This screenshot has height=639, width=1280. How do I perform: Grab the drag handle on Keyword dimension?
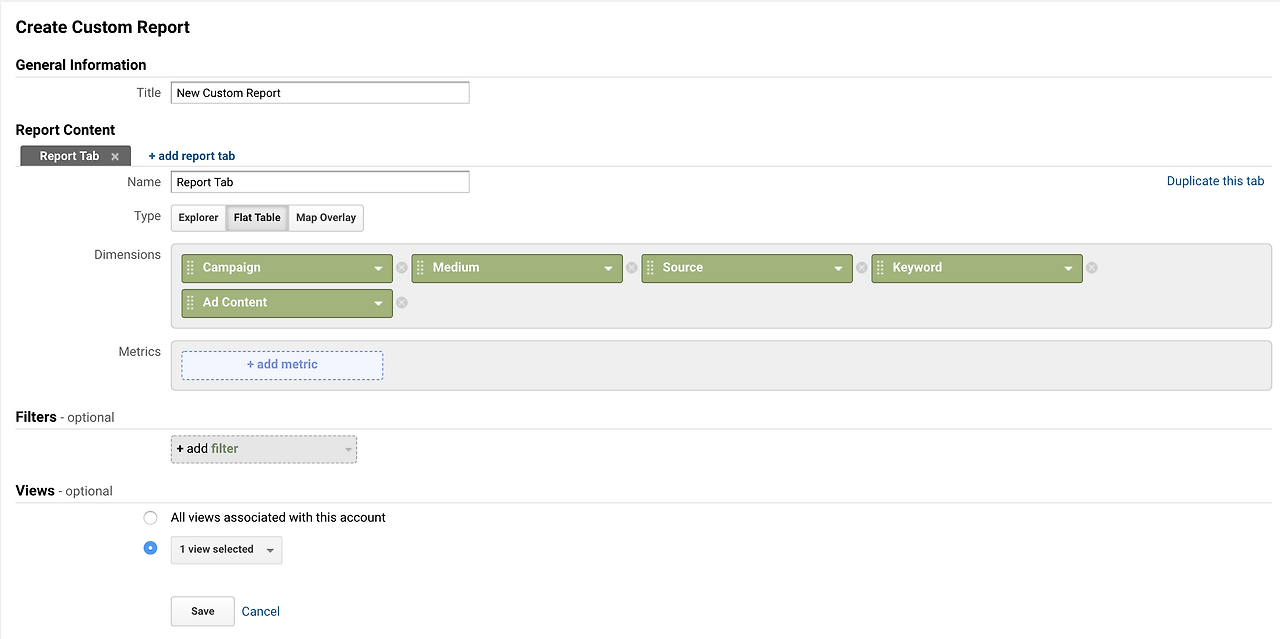point(880,268)
